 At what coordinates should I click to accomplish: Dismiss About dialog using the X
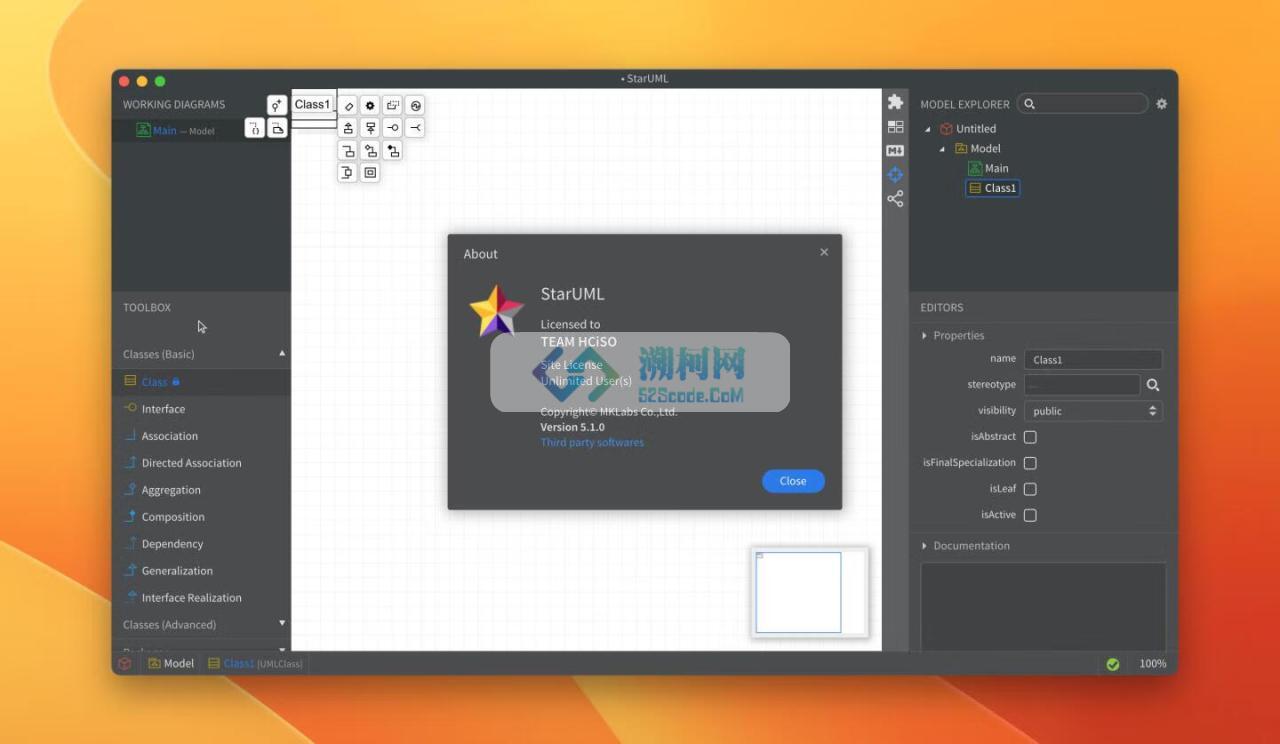824,252
